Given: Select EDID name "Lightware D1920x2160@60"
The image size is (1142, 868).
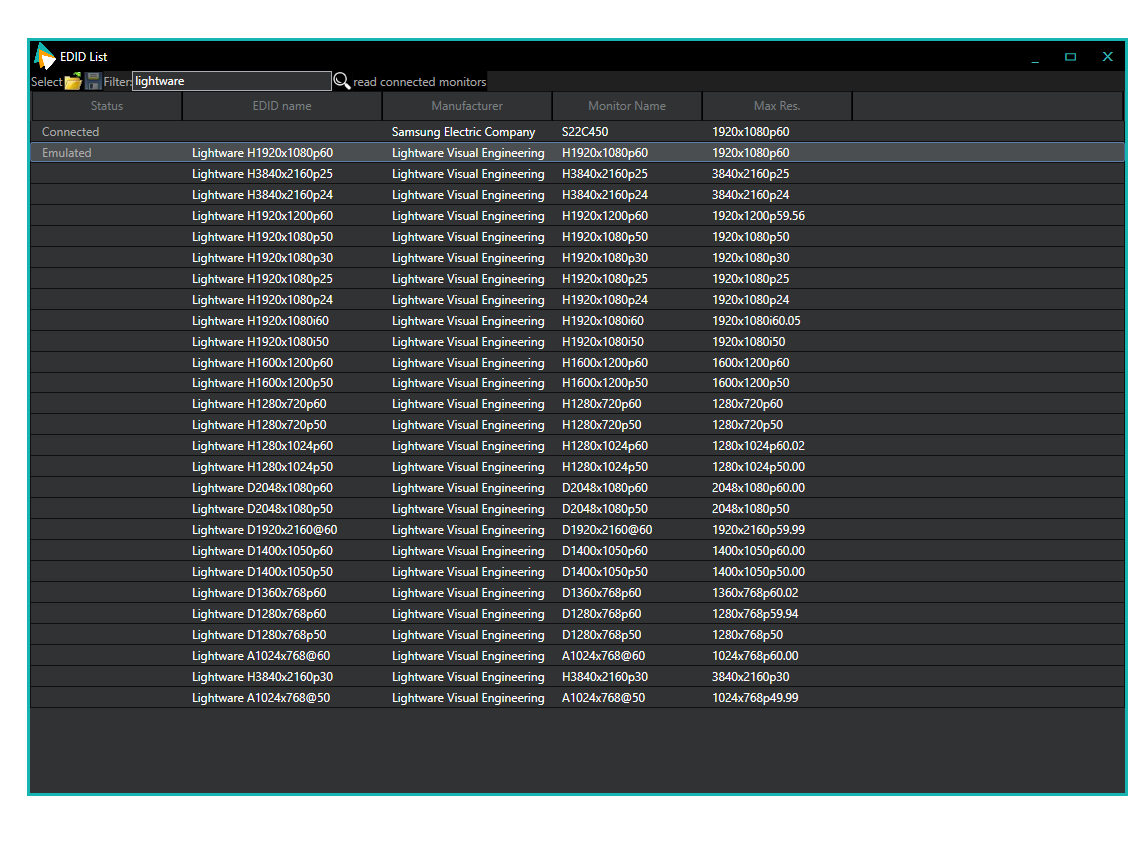Looking at the screenshot, I should 264,531.
